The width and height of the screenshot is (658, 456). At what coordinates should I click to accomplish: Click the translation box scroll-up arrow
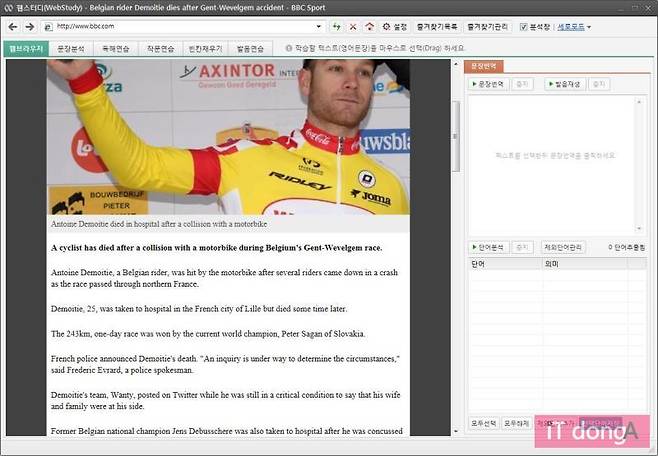(x=639, y=102)
